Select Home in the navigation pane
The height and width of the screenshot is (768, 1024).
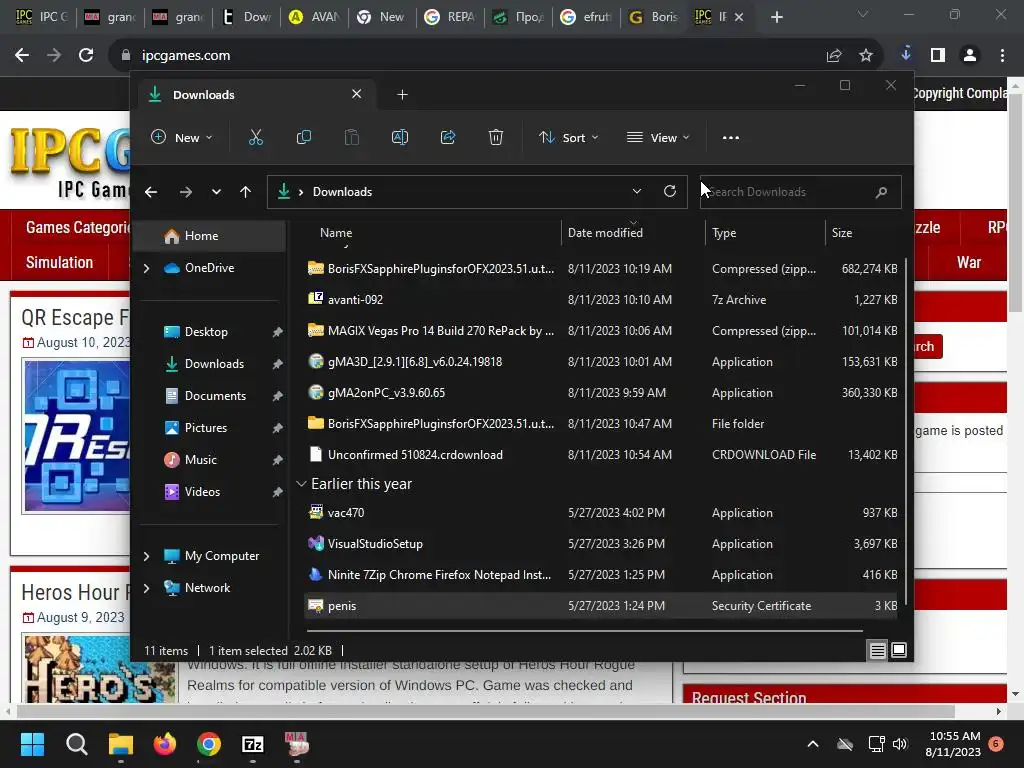click(209, 236)
